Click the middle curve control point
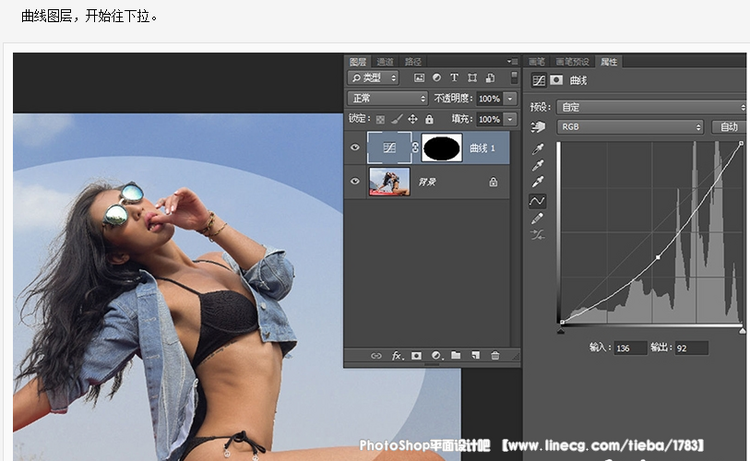This screenshot has width=750, height=461. [x=658, y=257]
